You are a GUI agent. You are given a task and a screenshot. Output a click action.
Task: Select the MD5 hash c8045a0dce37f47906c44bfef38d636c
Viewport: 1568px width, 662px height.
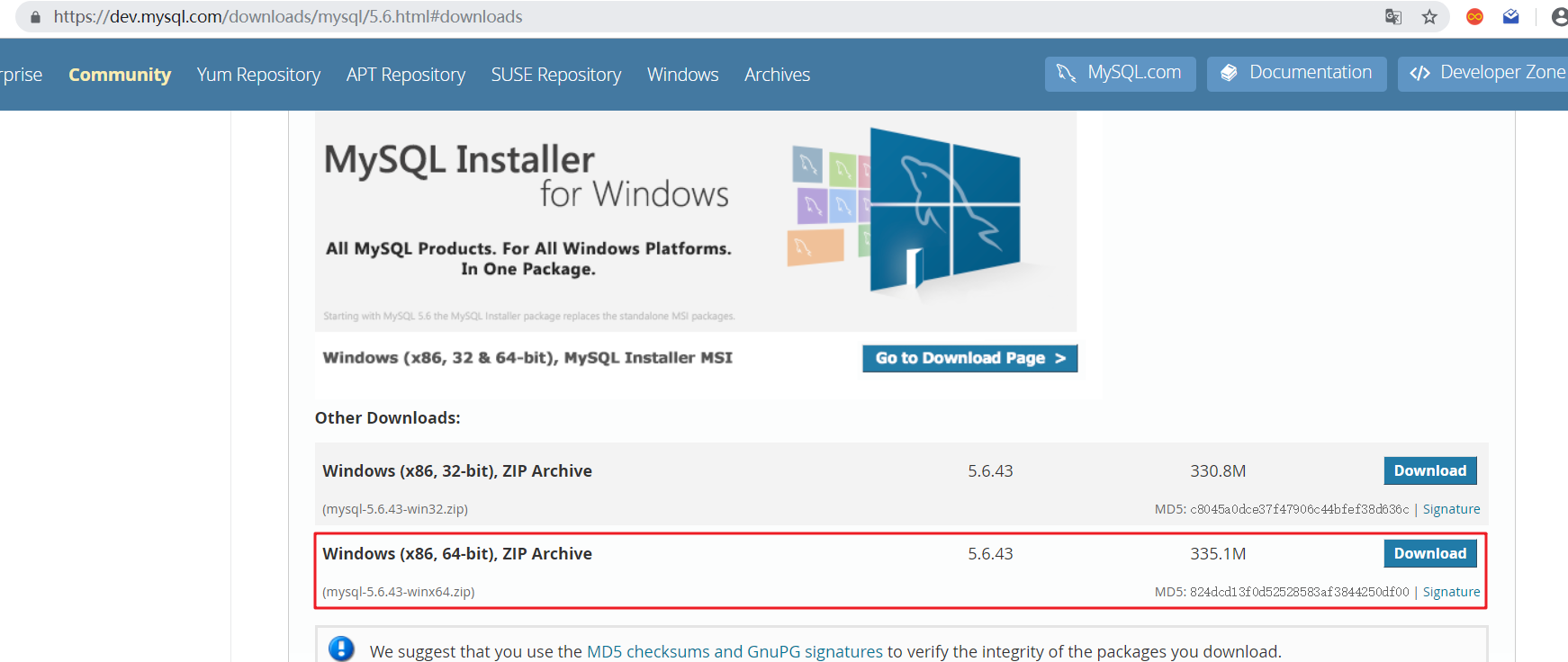(1300, 509)
